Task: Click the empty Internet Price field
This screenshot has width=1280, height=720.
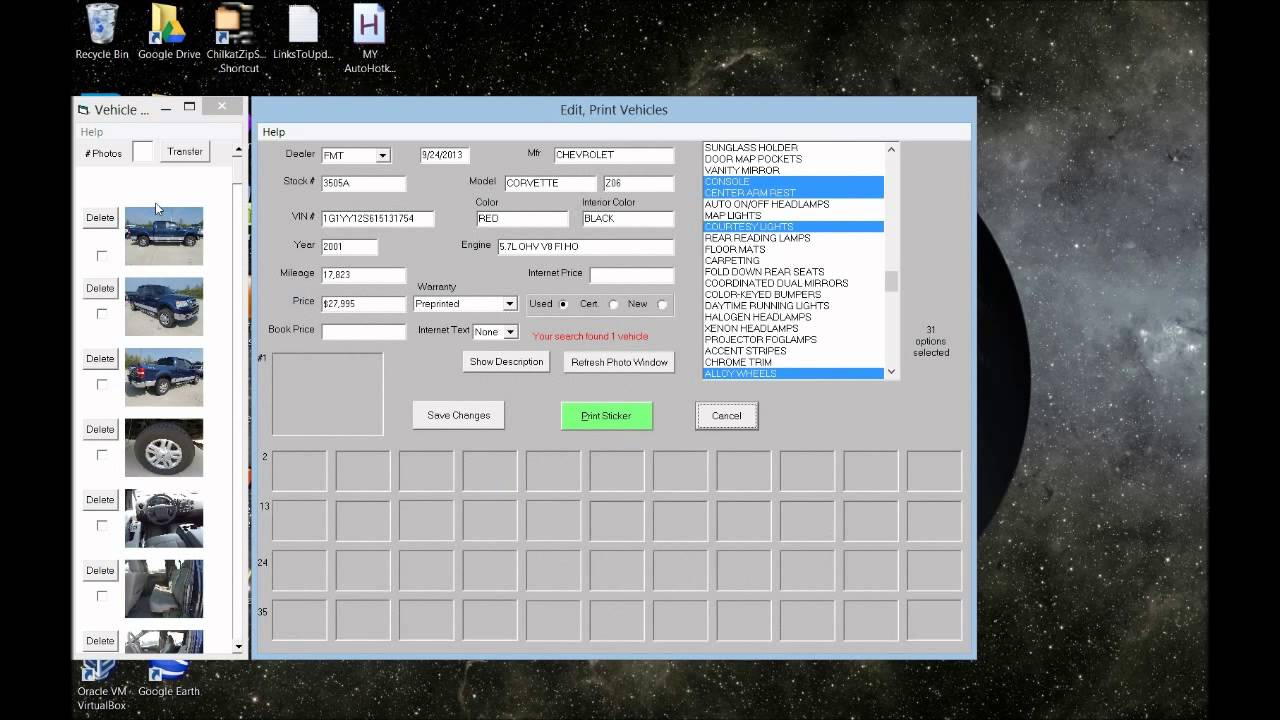Action: [x=632, y=275]
